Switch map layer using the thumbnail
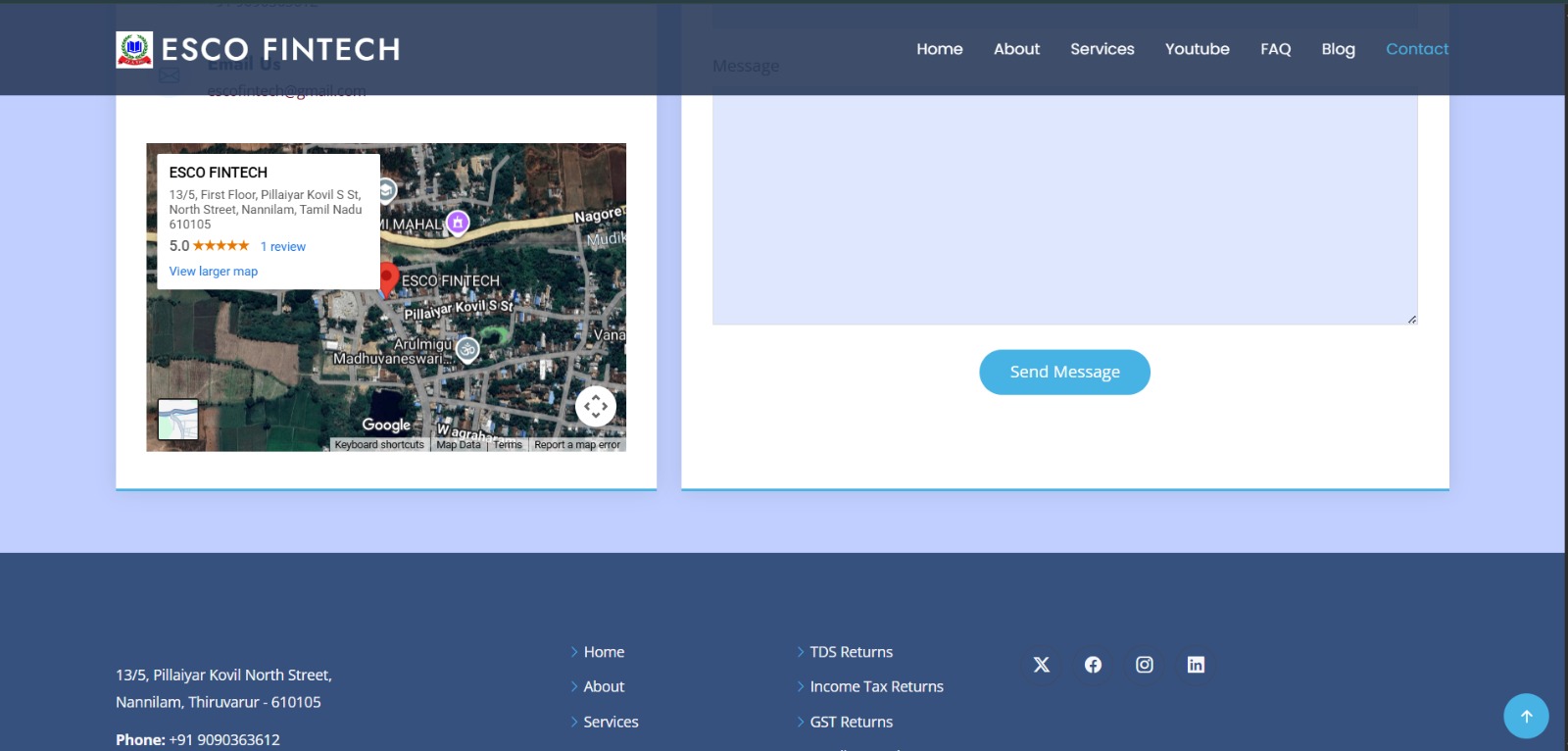Screen dimensions: 1568x751 [178, 420]
